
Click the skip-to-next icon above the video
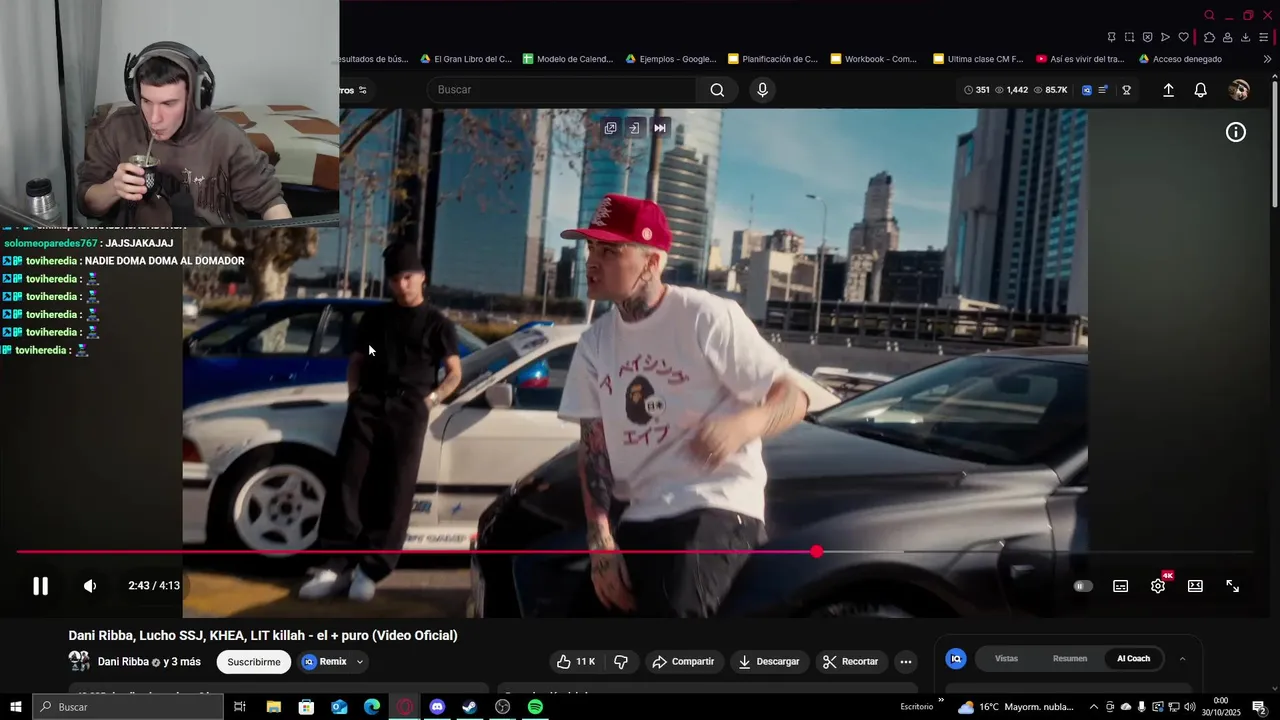coord(660,128)
